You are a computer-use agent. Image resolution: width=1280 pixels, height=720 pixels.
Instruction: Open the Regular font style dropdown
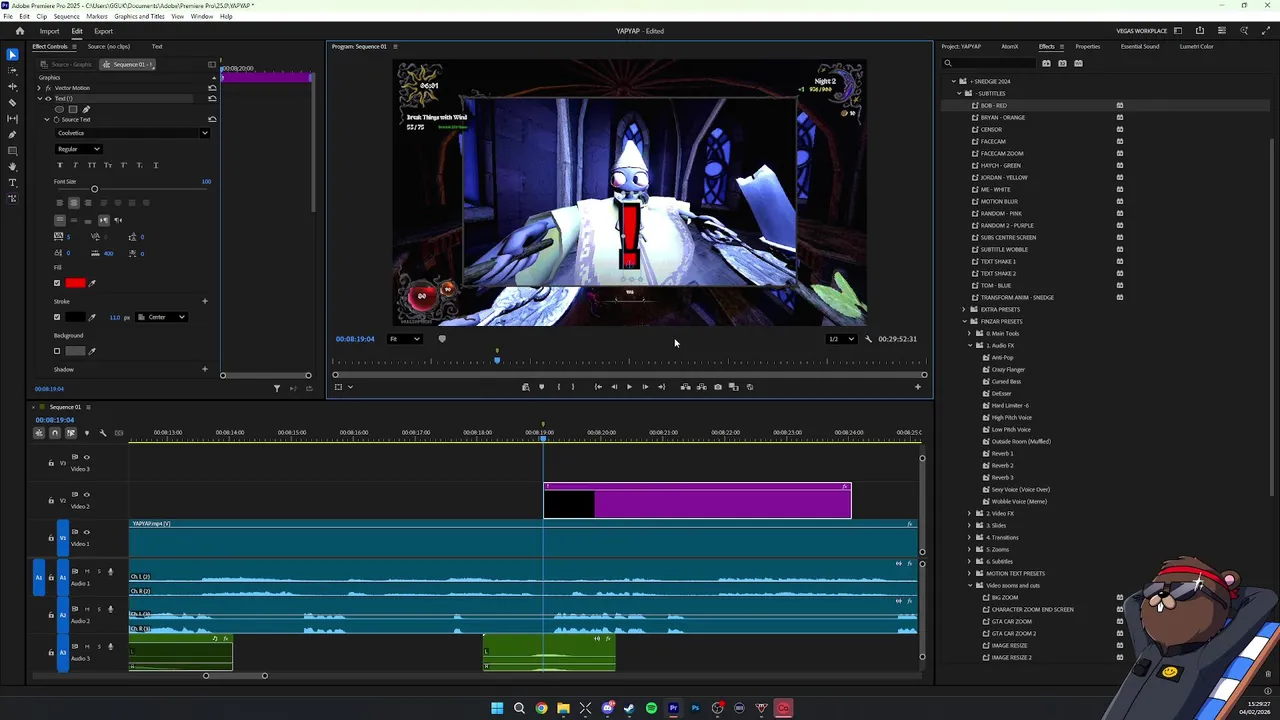[x=79, y=149]
